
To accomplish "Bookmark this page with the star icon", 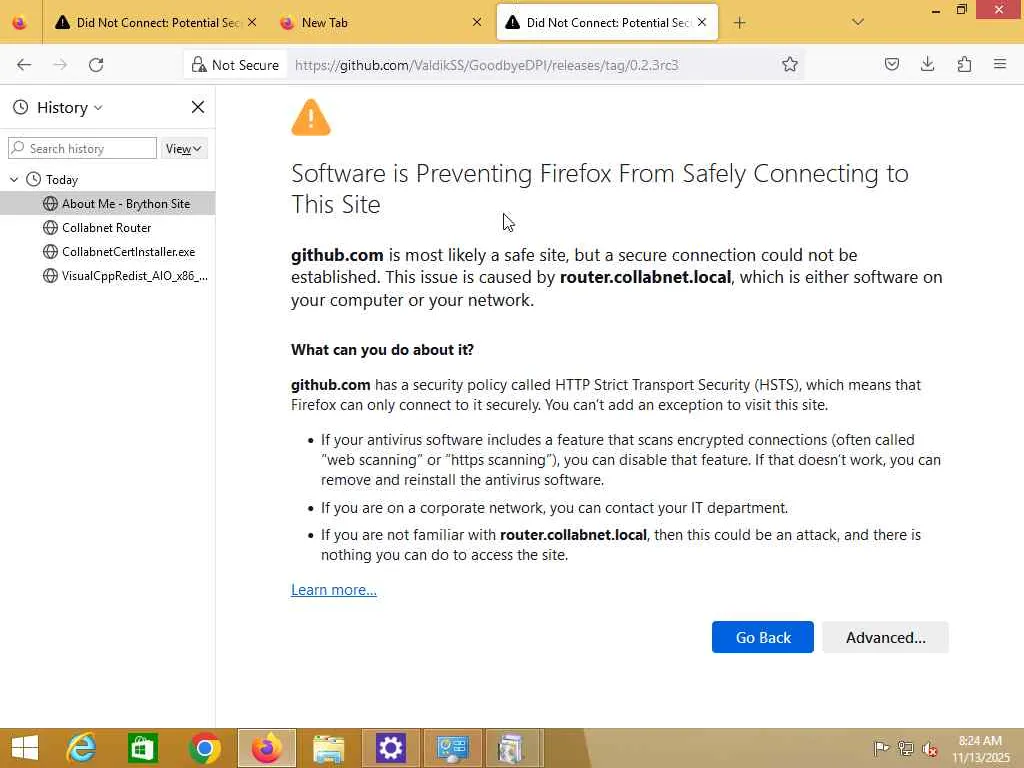I will (x=790, y=65).
